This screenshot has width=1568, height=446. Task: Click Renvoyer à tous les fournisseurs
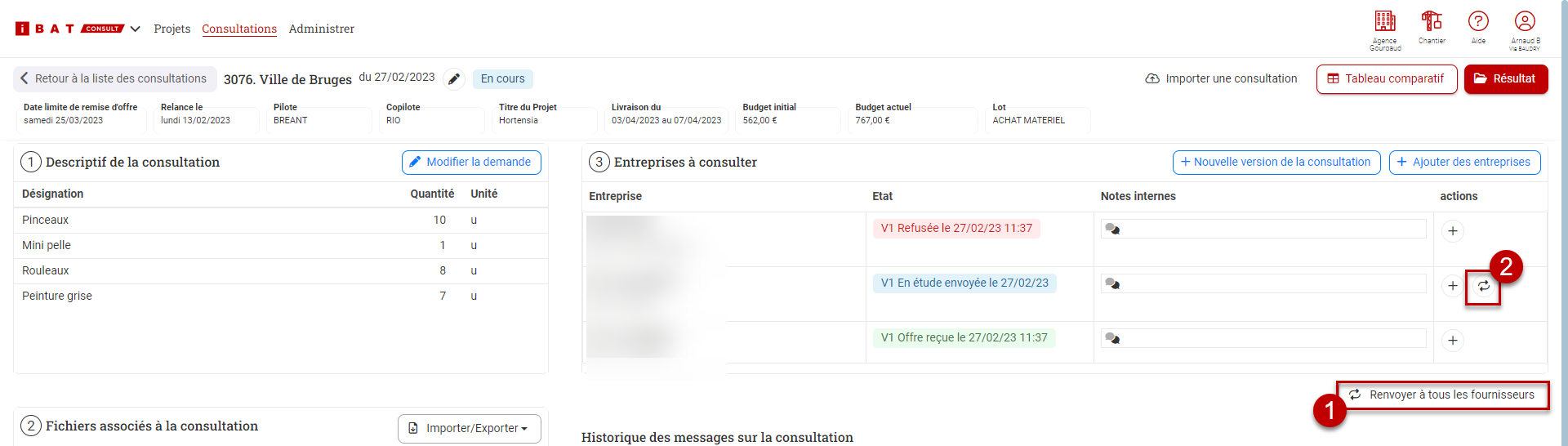[1442, 395]
